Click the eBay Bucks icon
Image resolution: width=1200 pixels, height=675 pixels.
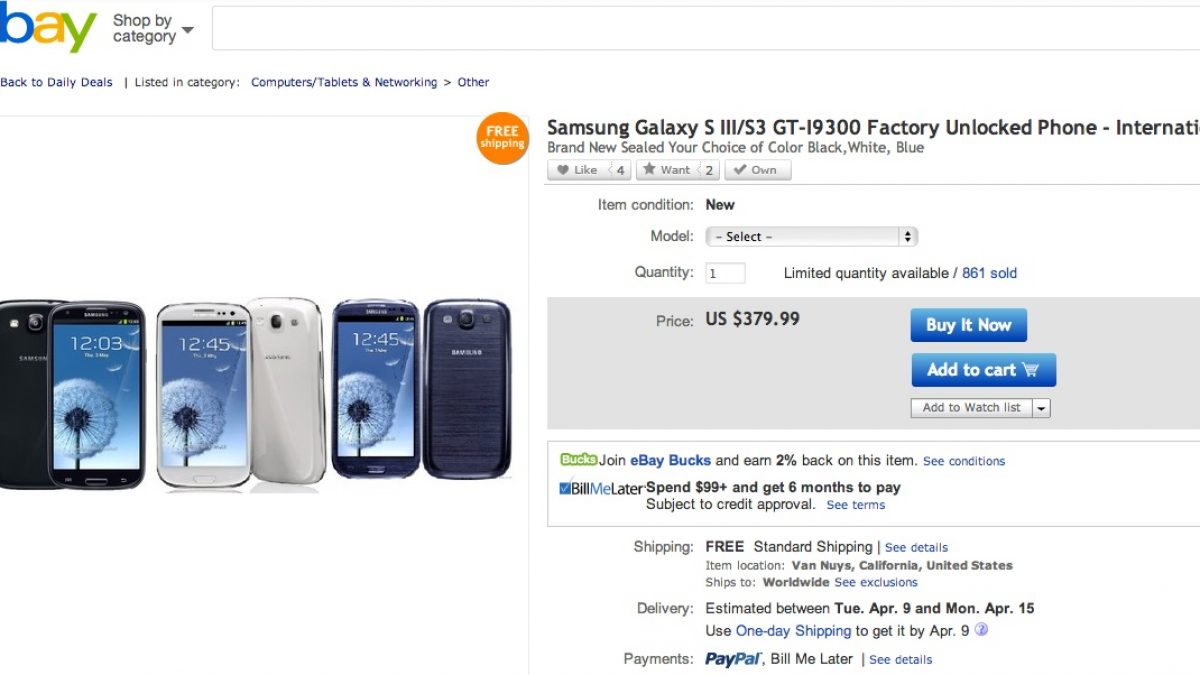[x=578, y=460]
